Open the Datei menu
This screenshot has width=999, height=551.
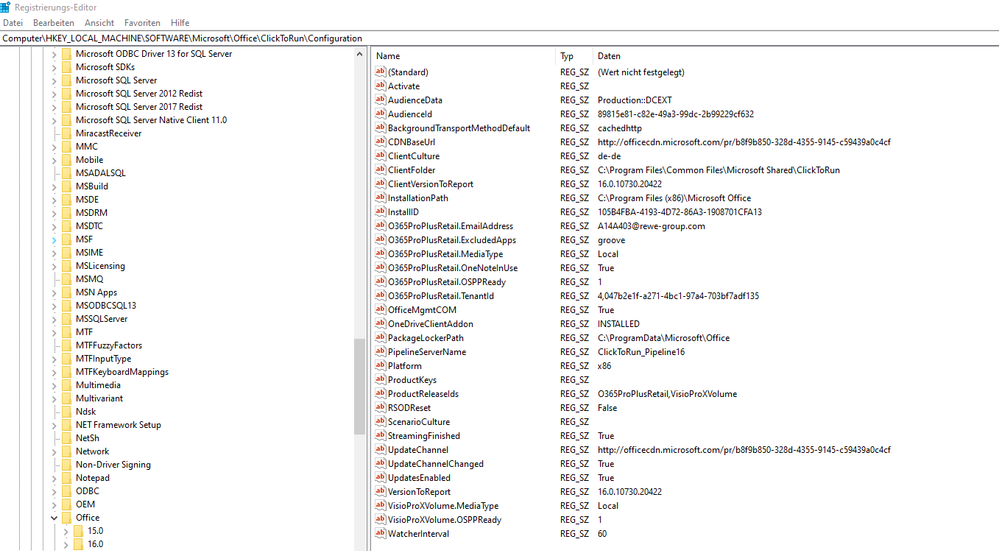(x=13, y=22)
